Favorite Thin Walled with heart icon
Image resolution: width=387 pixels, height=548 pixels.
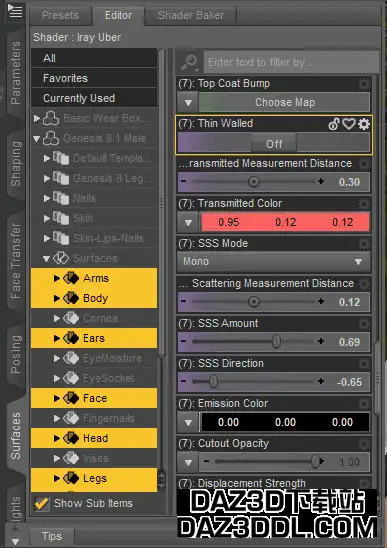[x=349, y=124]
